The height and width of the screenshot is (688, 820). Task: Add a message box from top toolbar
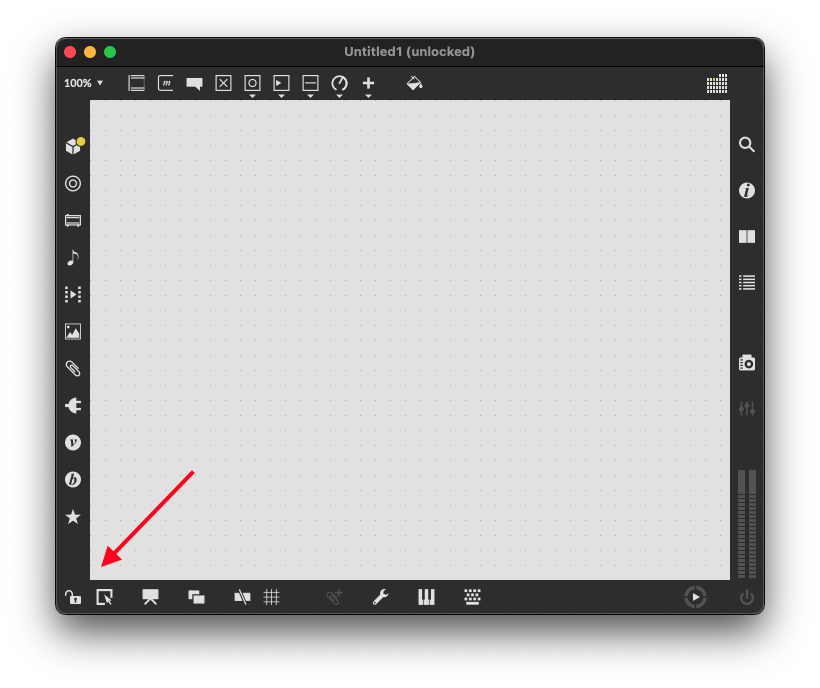click(x=166, y=83)
